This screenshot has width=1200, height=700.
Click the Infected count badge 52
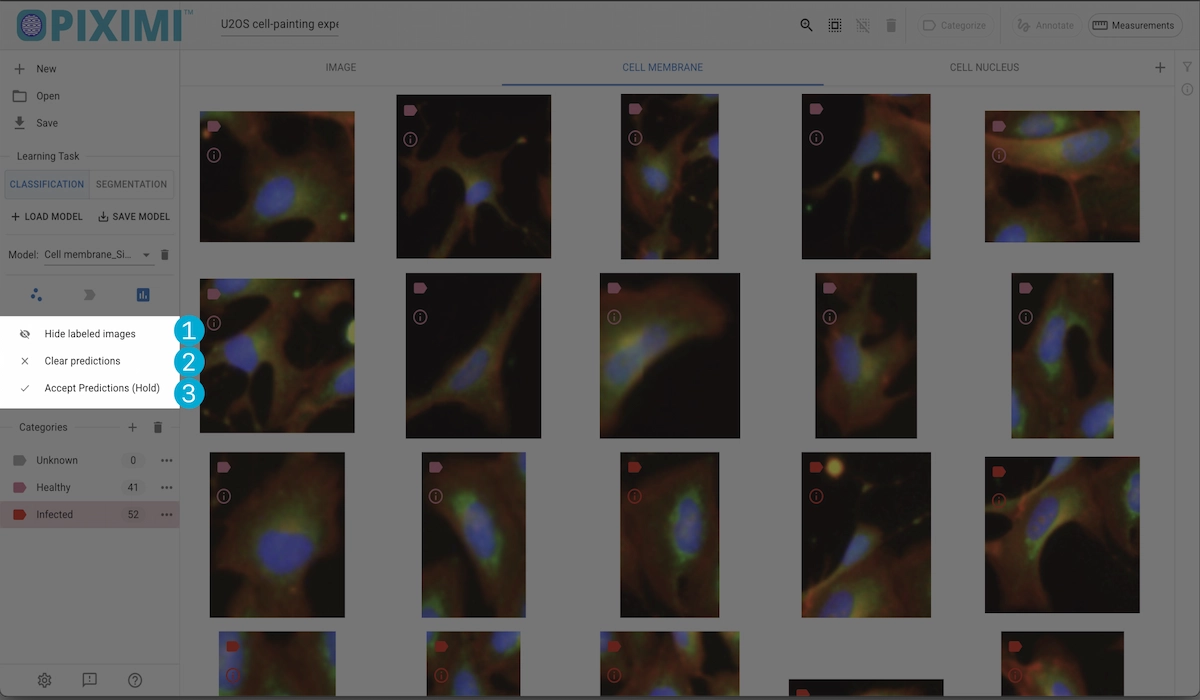click(x=133, y=514)
